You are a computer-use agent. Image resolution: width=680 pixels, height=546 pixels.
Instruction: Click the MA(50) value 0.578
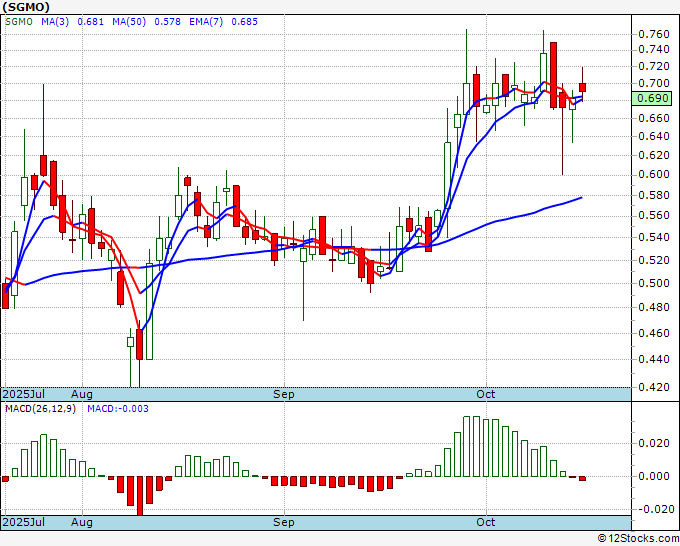(167, 22)
